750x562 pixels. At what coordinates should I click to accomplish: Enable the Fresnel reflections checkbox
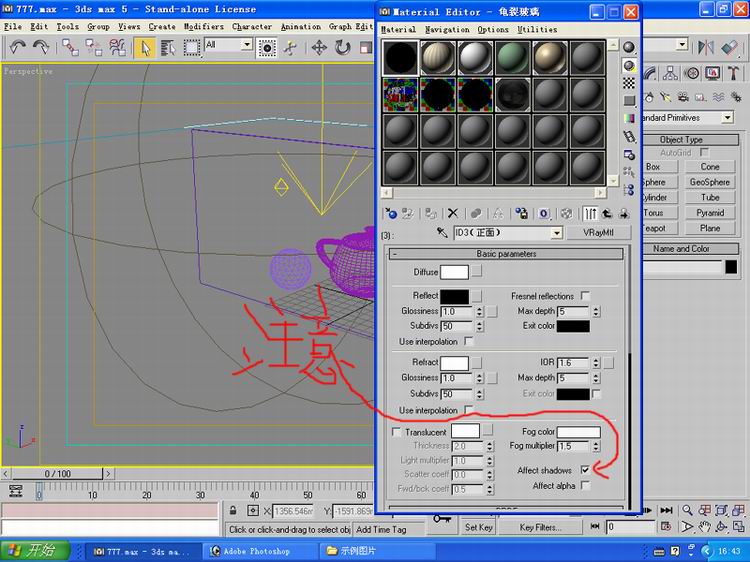[585, 296]
